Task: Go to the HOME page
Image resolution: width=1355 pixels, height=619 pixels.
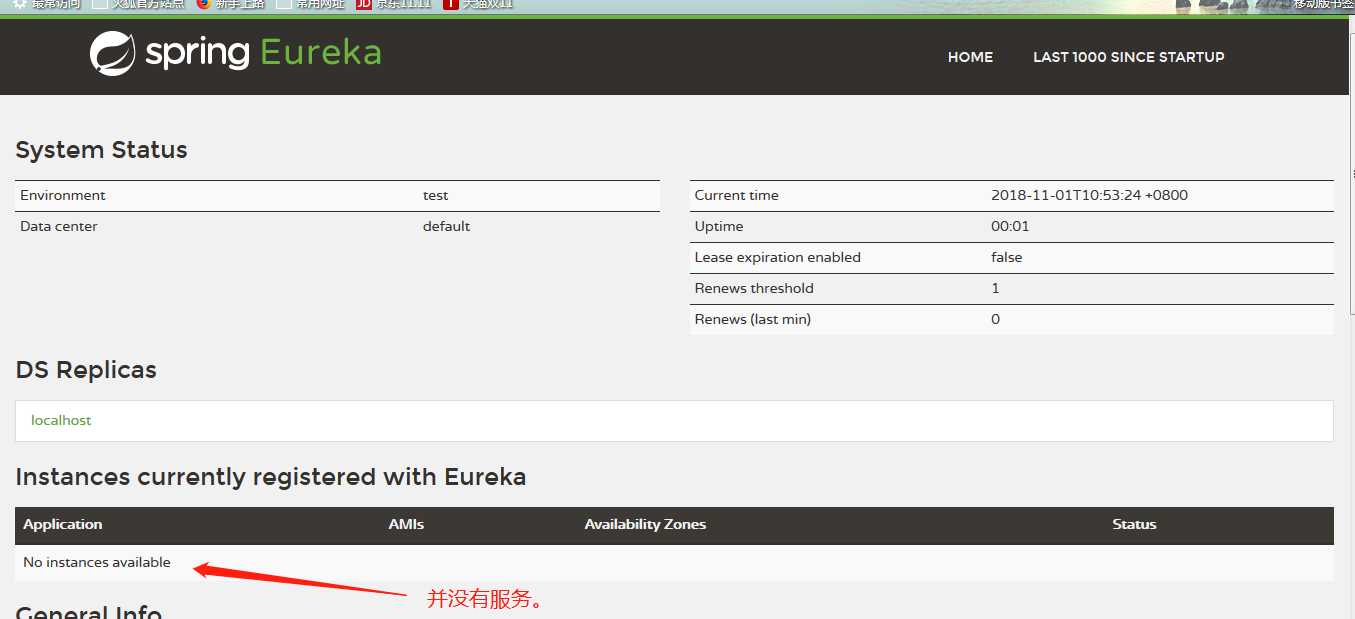Action: [970, 57]
